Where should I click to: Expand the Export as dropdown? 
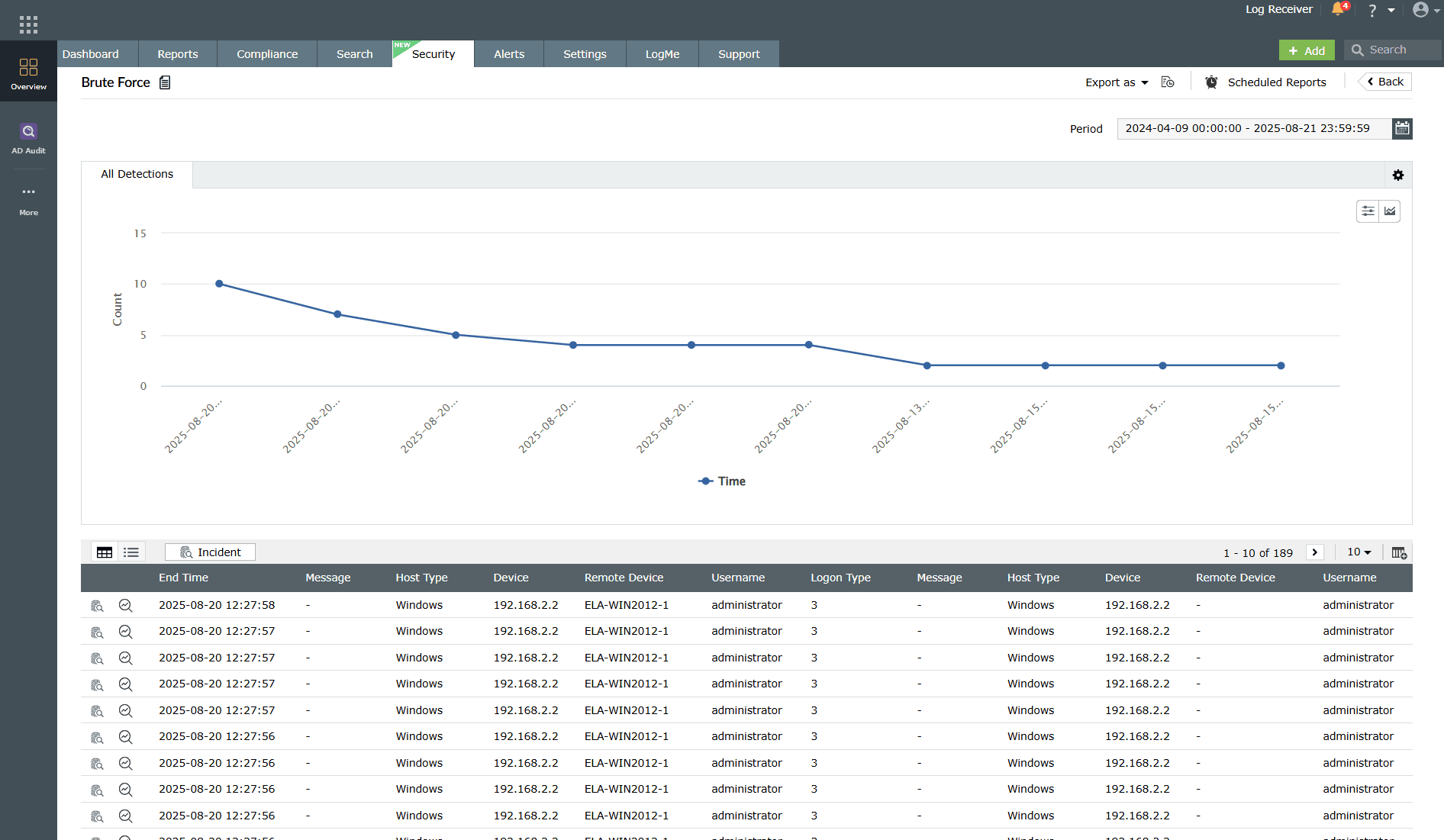[x=1117, y=82]
